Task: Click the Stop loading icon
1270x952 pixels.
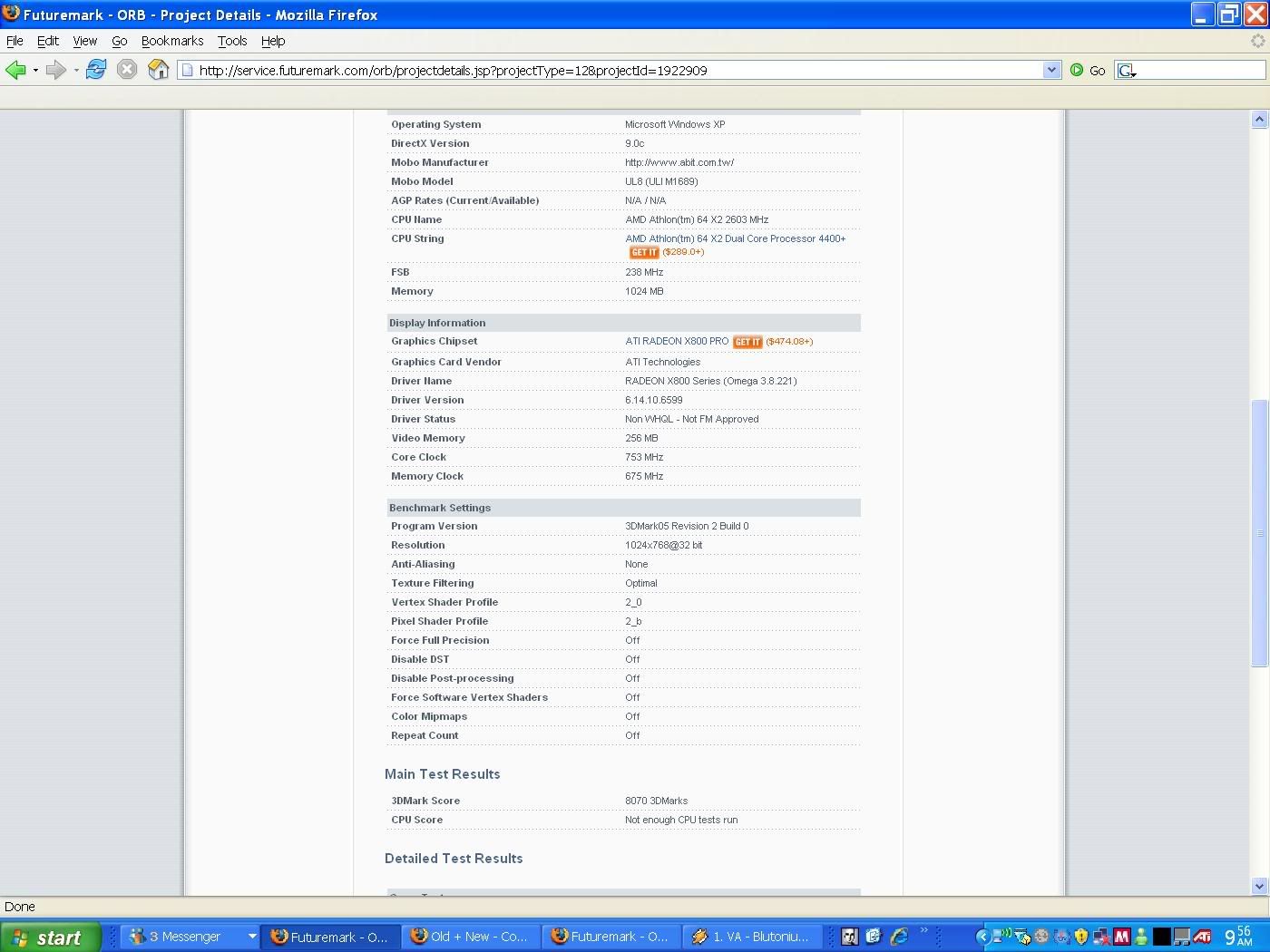Action: [x=127, y=70]
